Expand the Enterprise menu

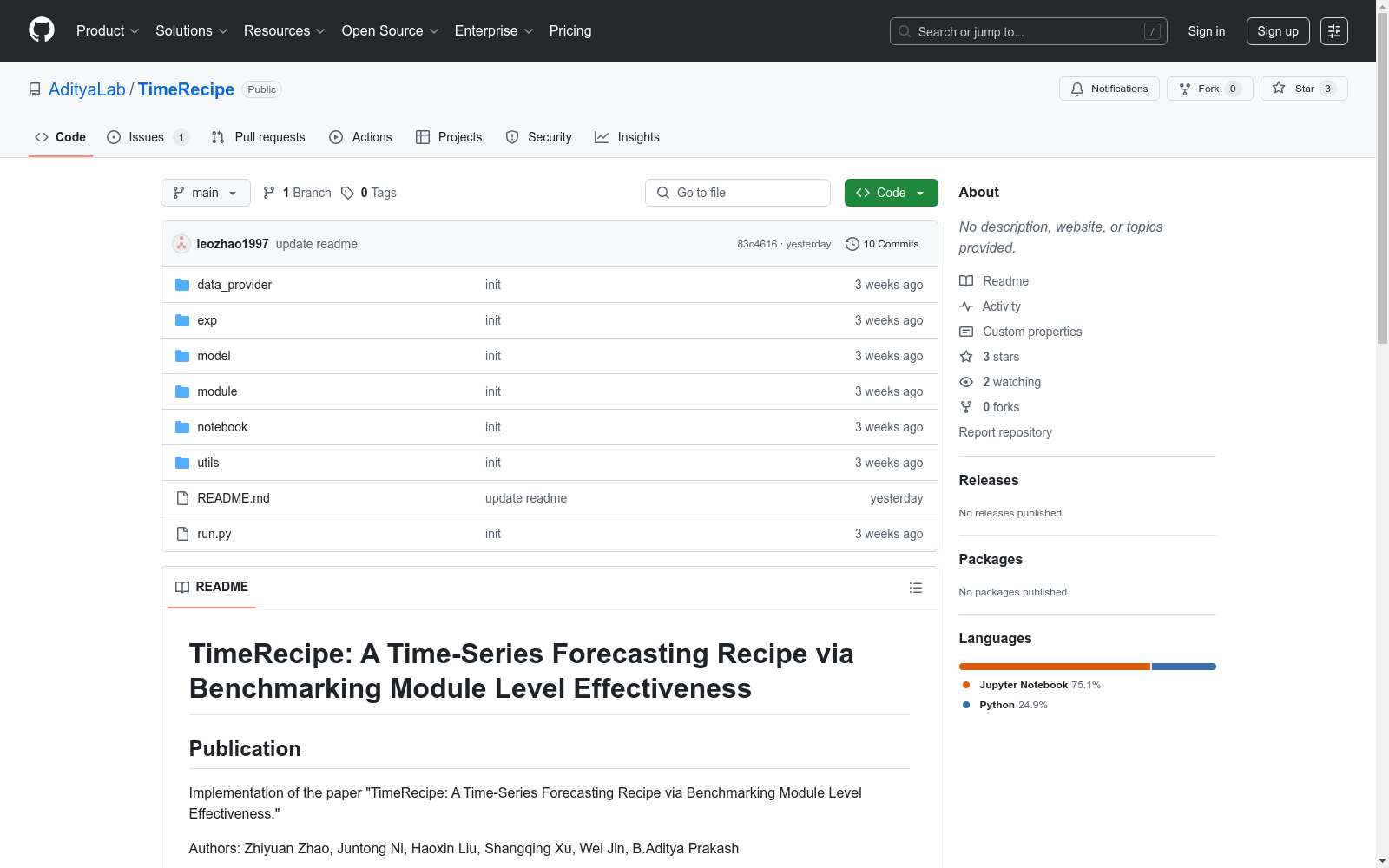point(494,31)
